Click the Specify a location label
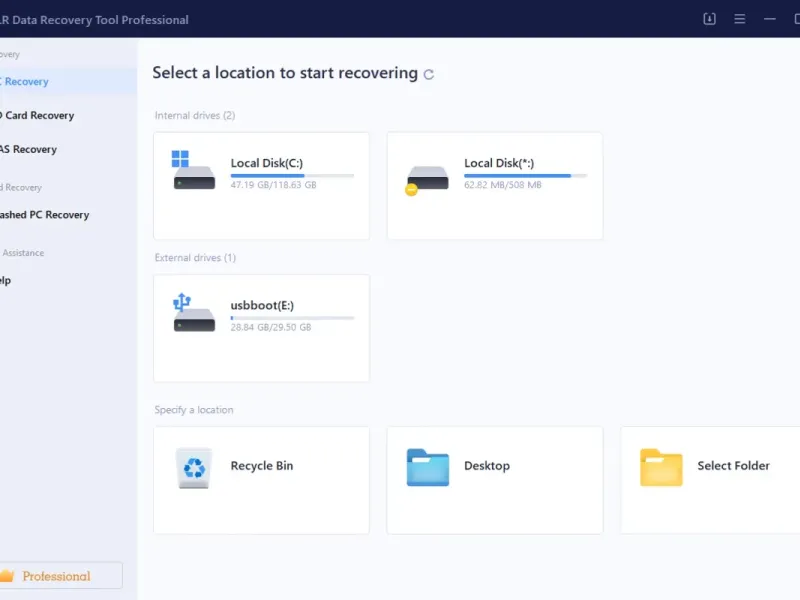 [x=194, y=410]
